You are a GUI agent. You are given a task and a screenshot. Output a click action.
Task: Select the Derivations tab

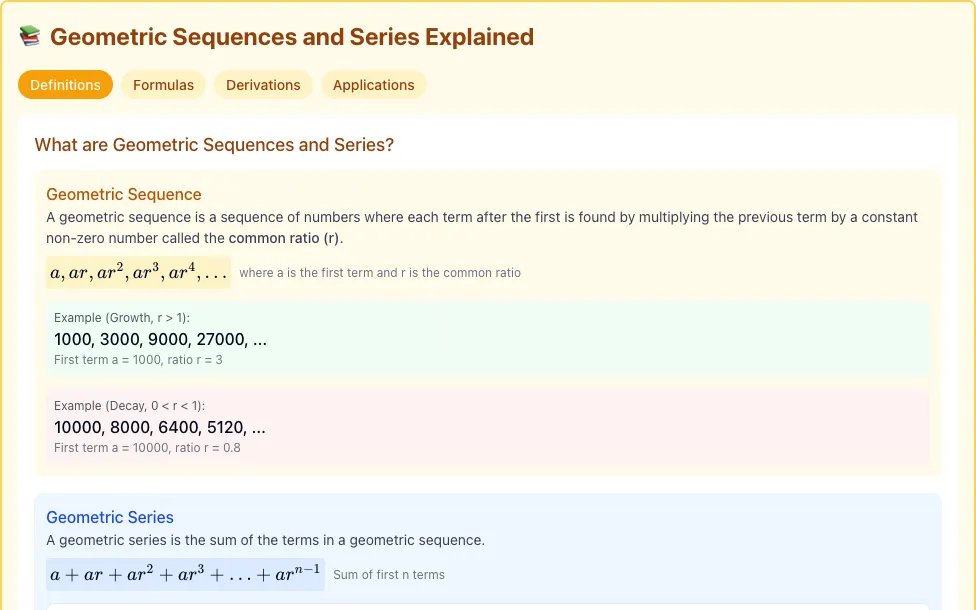(x=263, y=85)
